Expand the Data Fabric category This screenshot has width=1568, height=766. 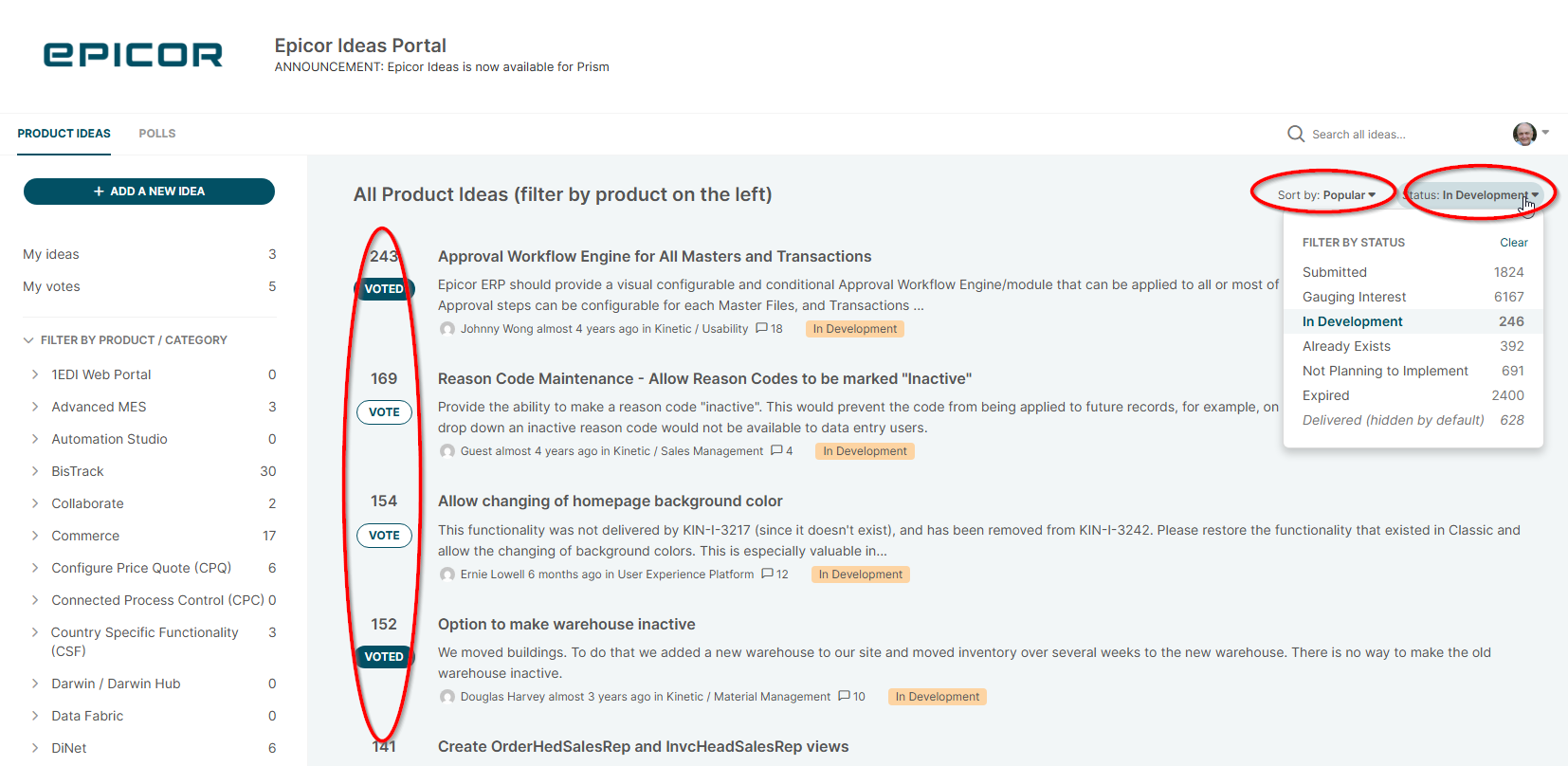pos(35,716)
